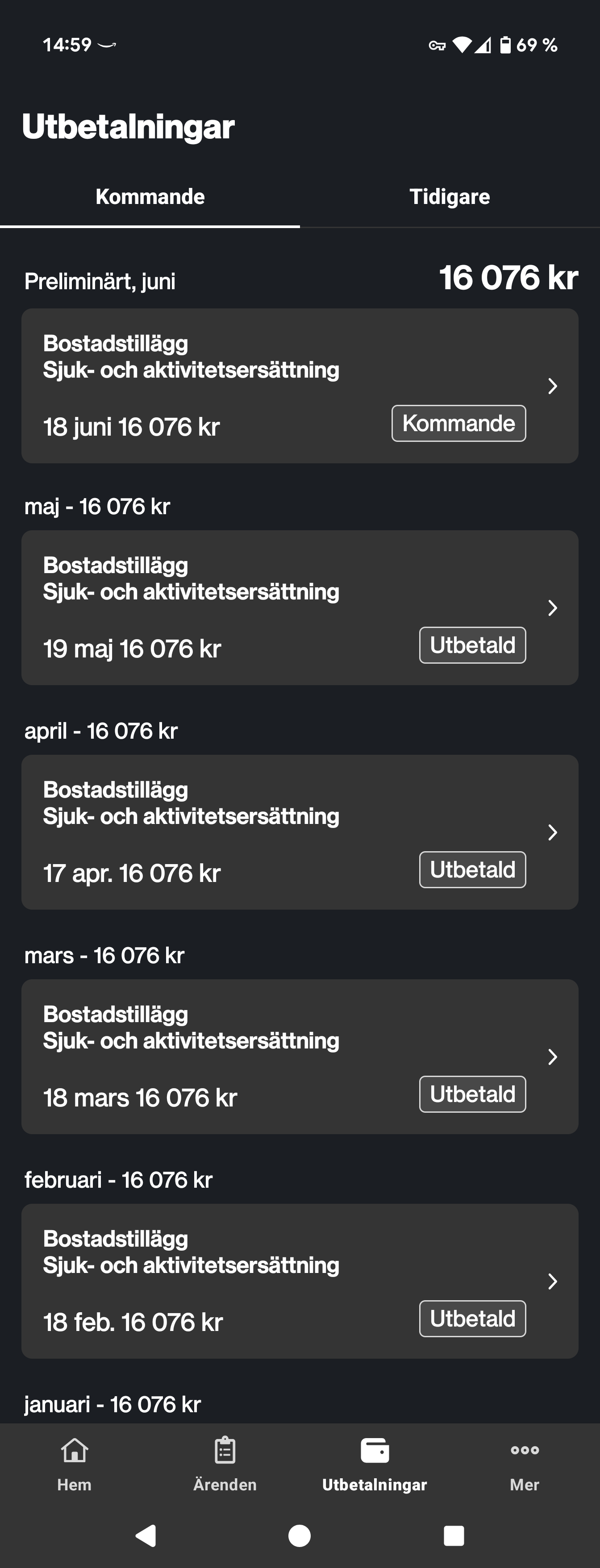Tap the battery icon in status bar
600x1568 pixels.
coord(505,45)
